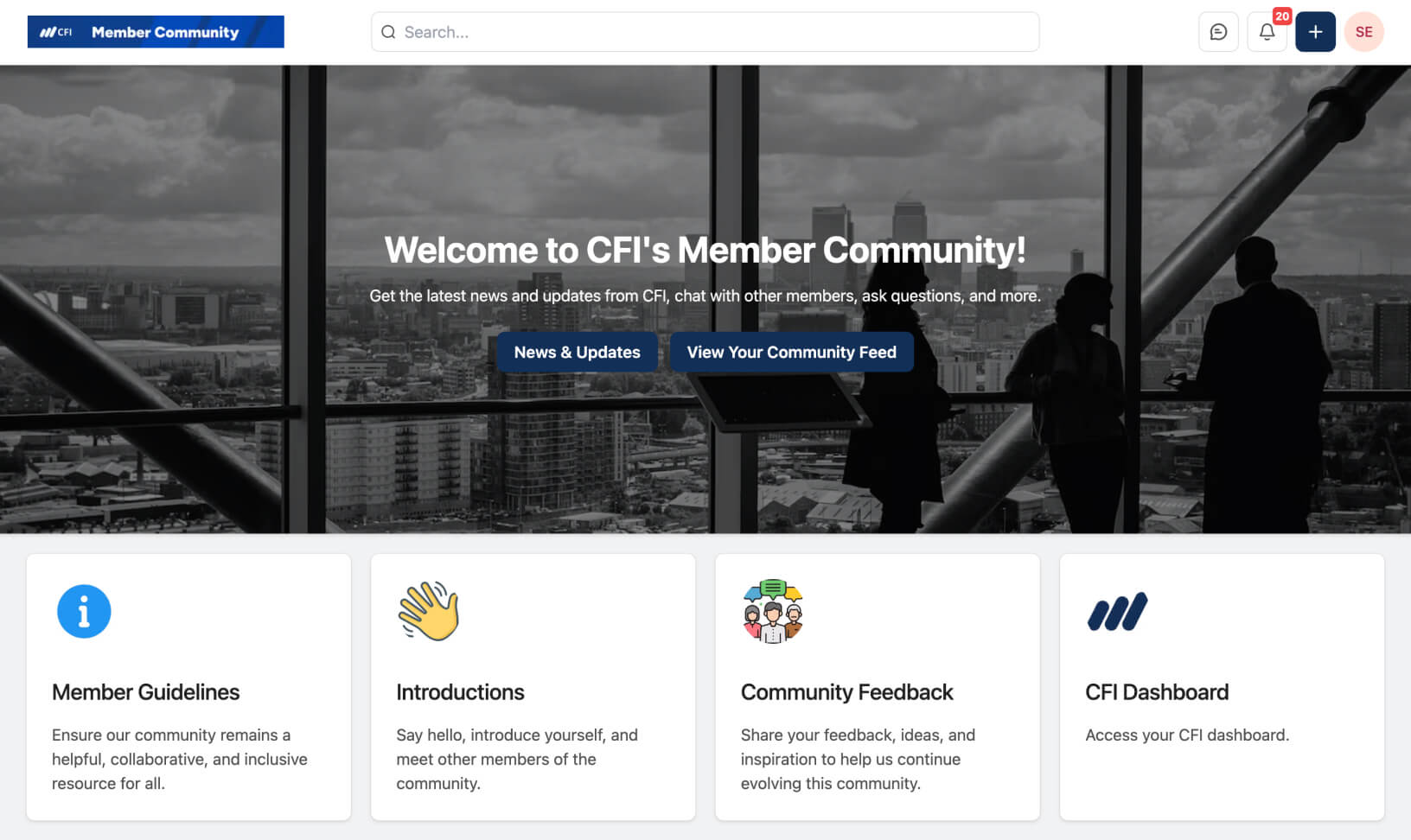Screen dimensions: 1411x840
Task: Focus the Search input field
Action: 705,32
